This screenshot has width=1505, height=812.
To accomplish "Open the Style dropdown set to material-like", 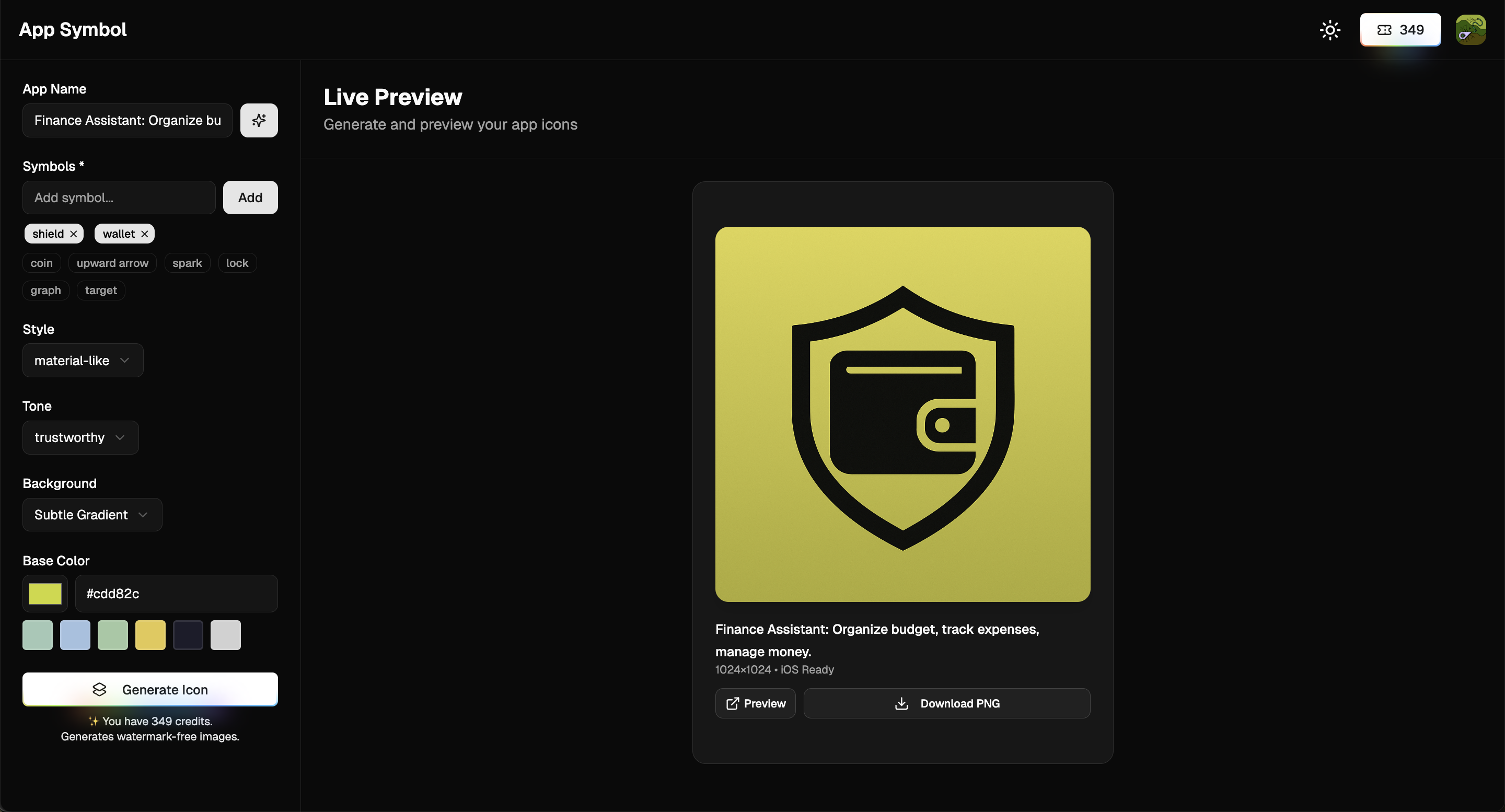I will click(x=83, y=361).
